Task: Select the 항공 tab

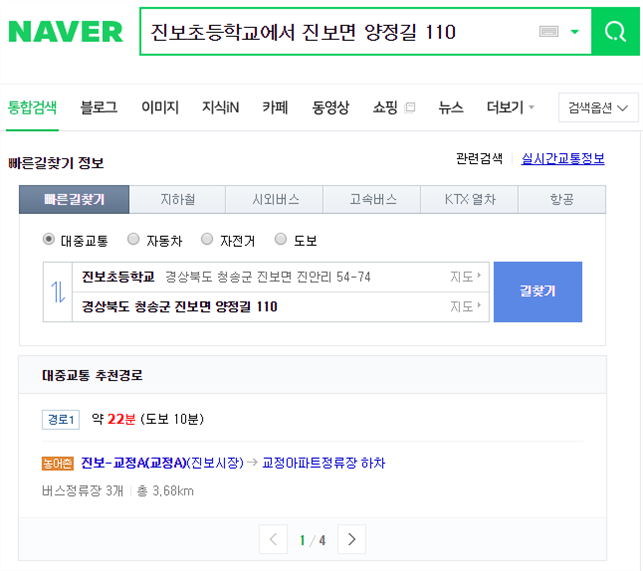Action: [562, 199]
